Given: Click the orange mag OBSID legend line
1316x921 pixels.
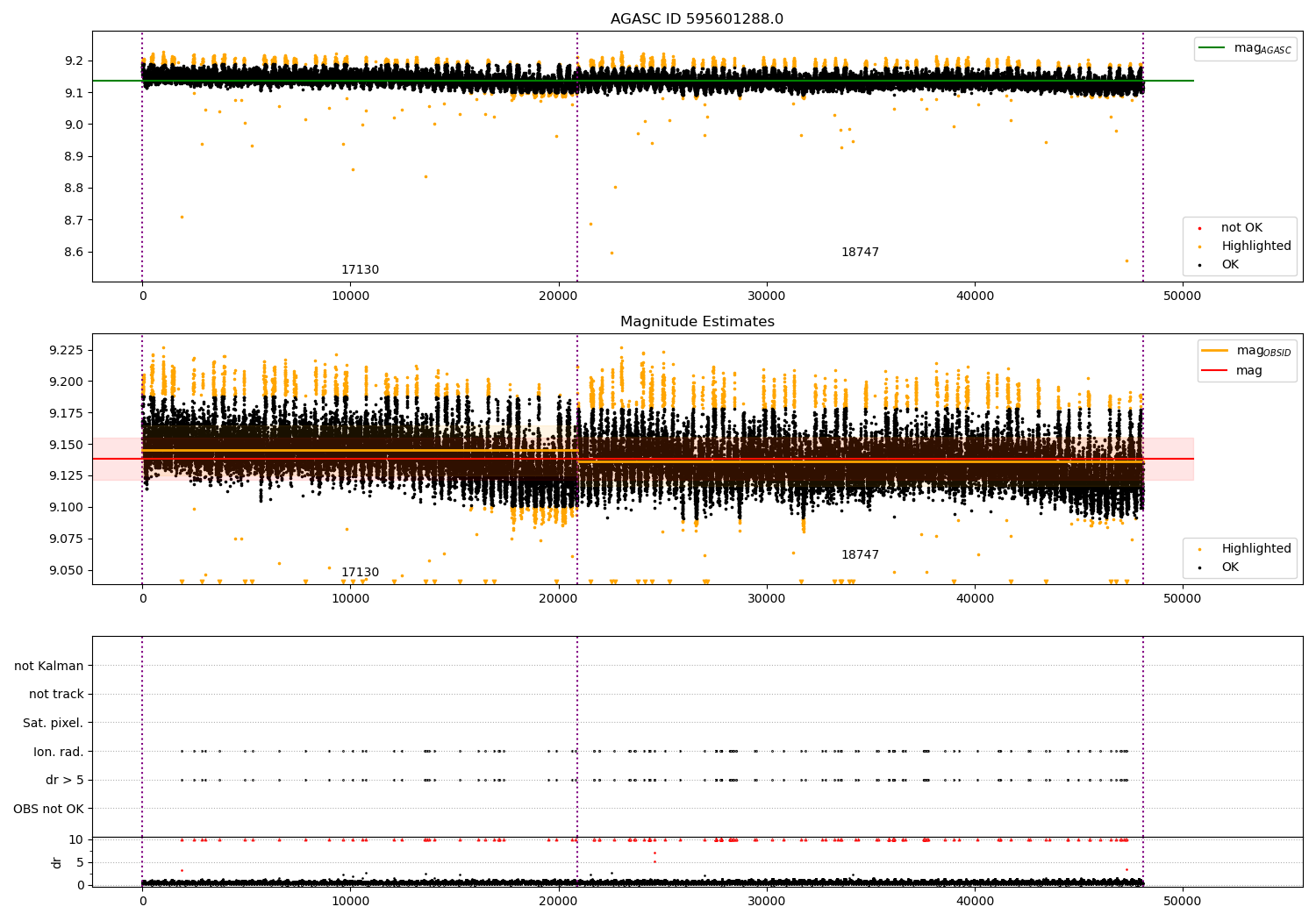Looking at the screenshot, I should pyautogui.click(x=1214, y=351).
